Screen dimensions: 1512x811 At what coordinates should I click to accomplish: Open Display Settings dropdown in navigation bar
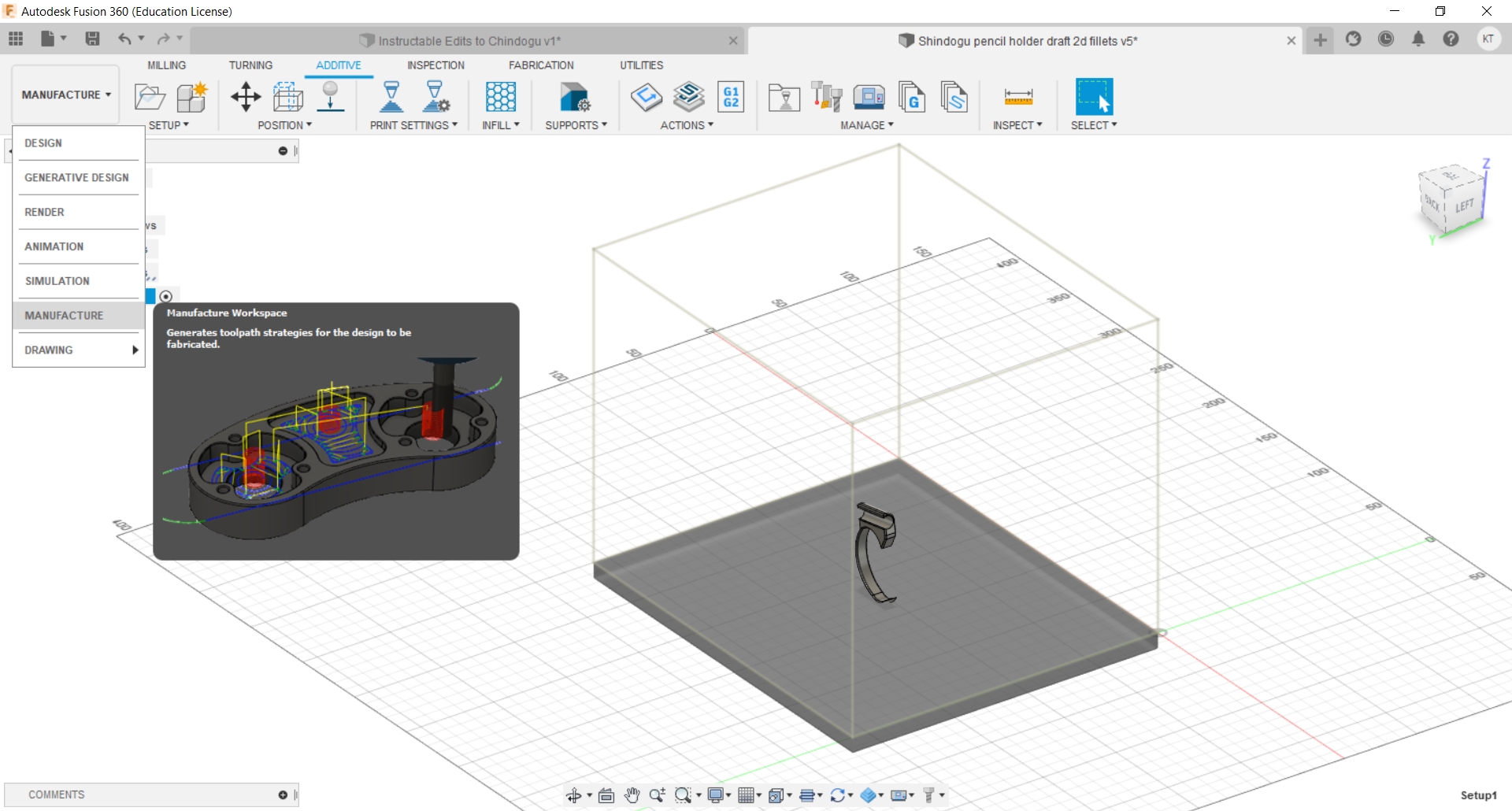point(719,795)
